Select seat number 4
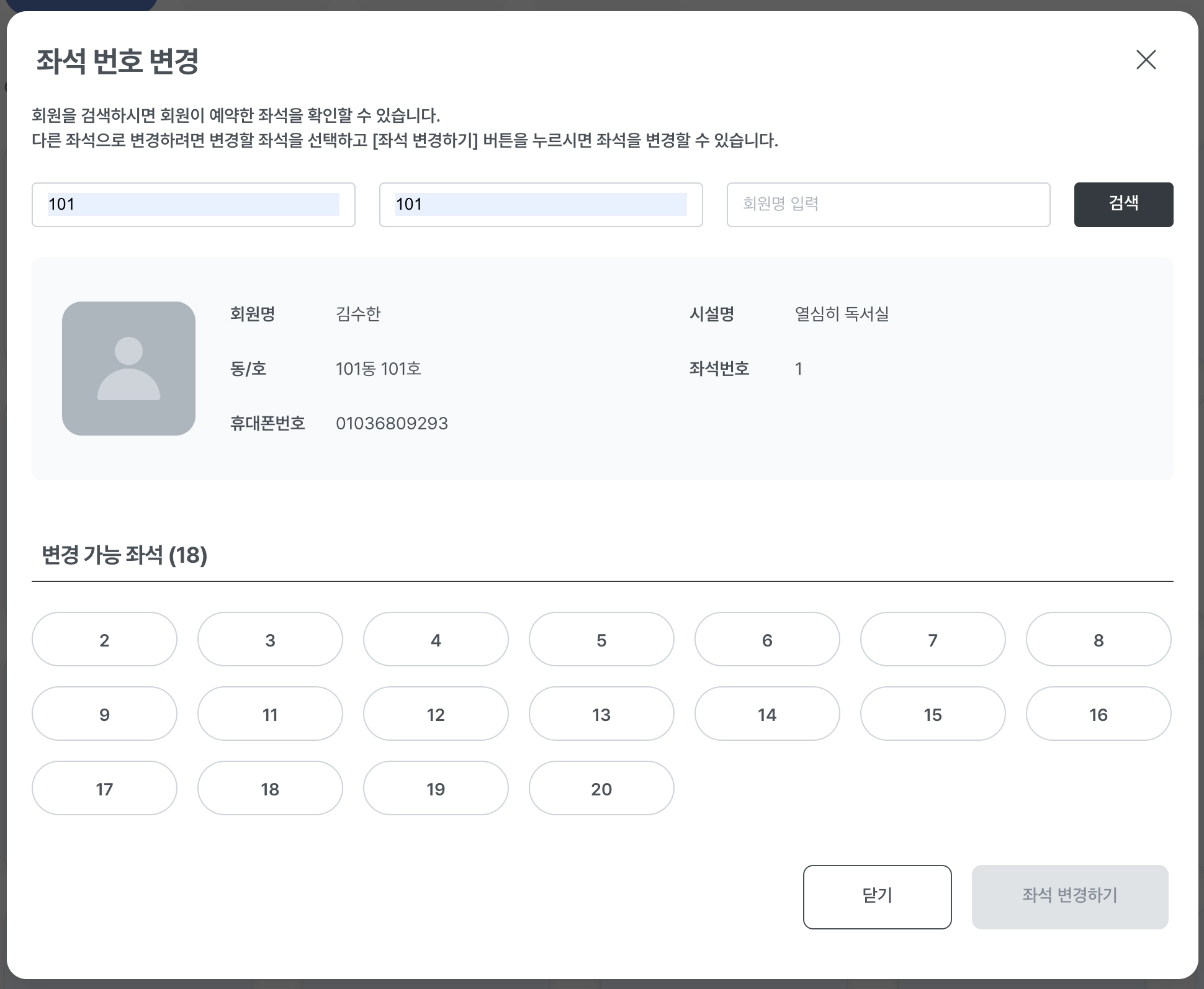 [436, 640]
